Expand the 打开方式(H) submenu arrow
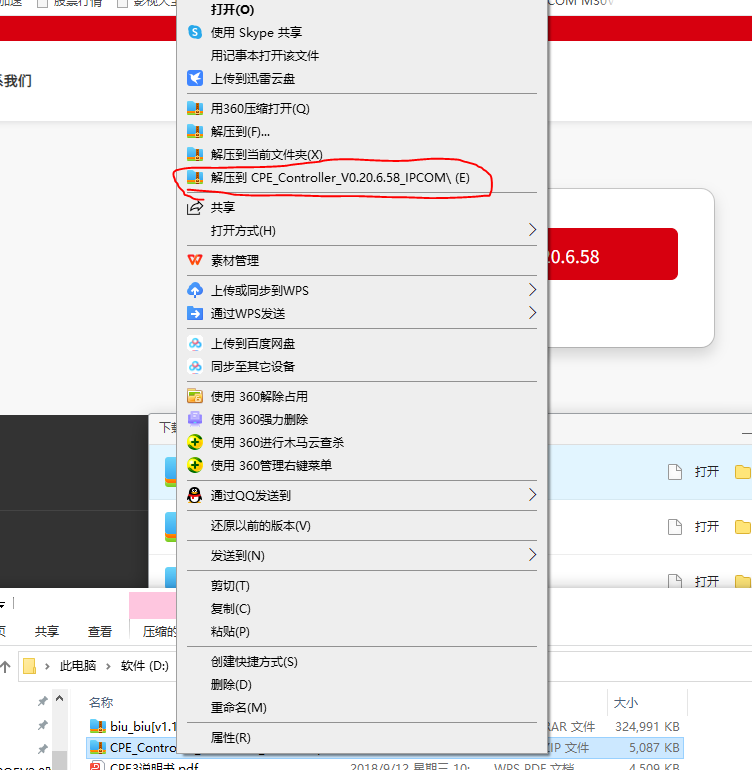Viewport: 752px width, 770px height. click(532, 230)
